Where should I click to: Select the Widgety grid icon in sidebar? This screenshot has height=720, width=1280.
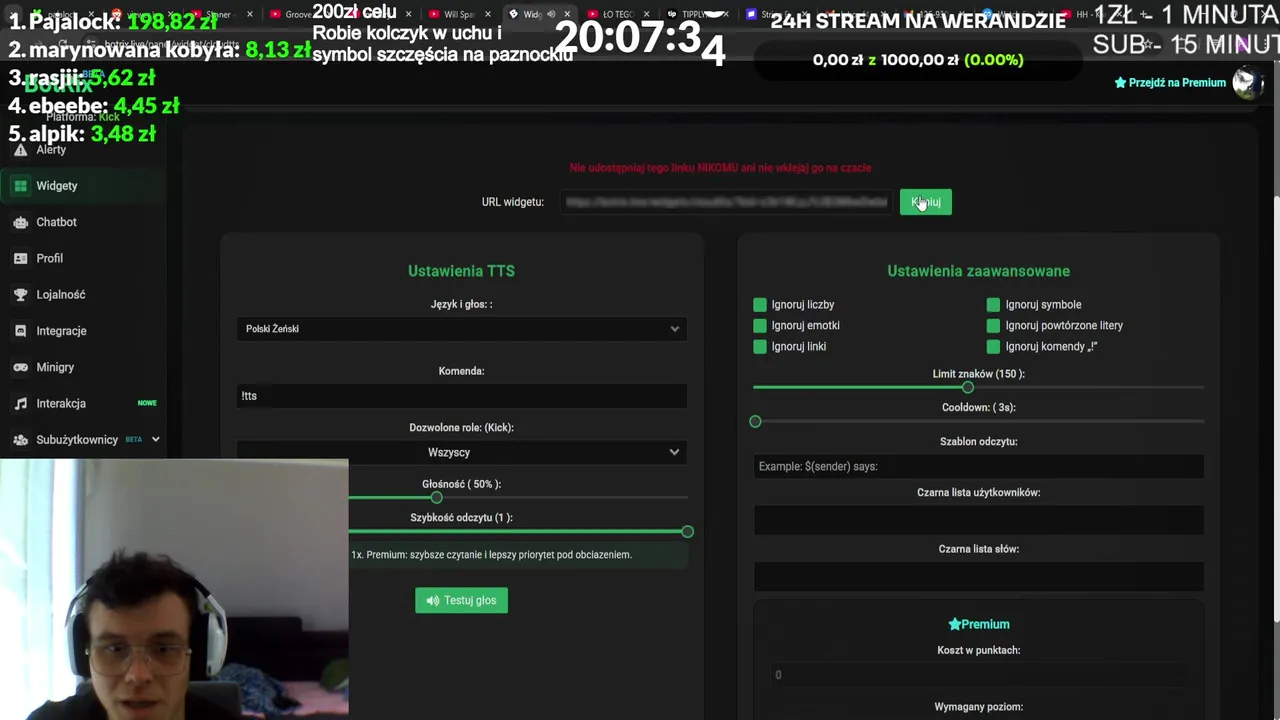point(20,186)
